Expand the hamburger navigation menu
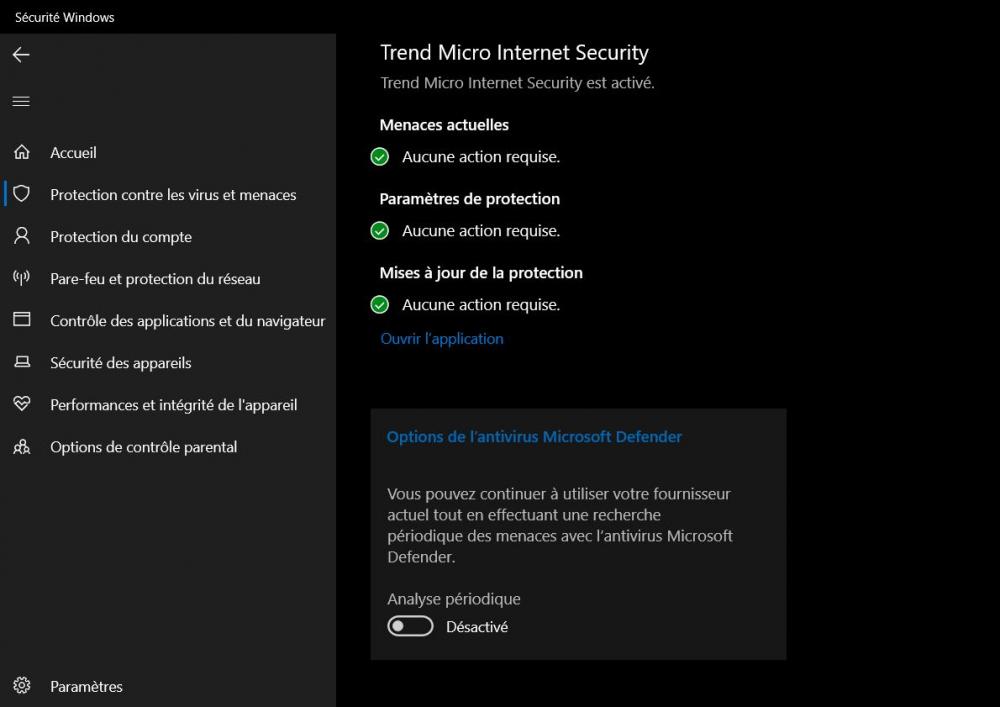 tap(21, 101)
